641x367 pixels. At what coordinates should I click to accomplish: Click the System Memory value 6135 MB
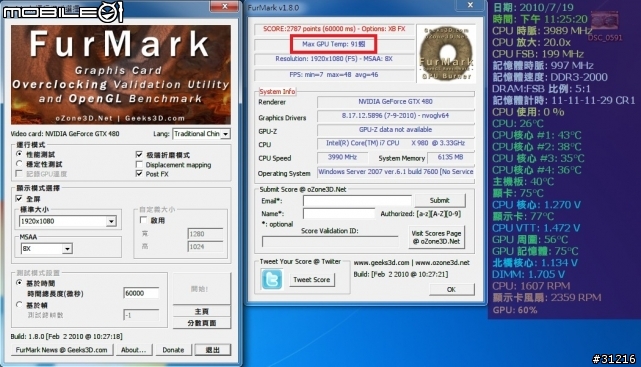[450, 157]
